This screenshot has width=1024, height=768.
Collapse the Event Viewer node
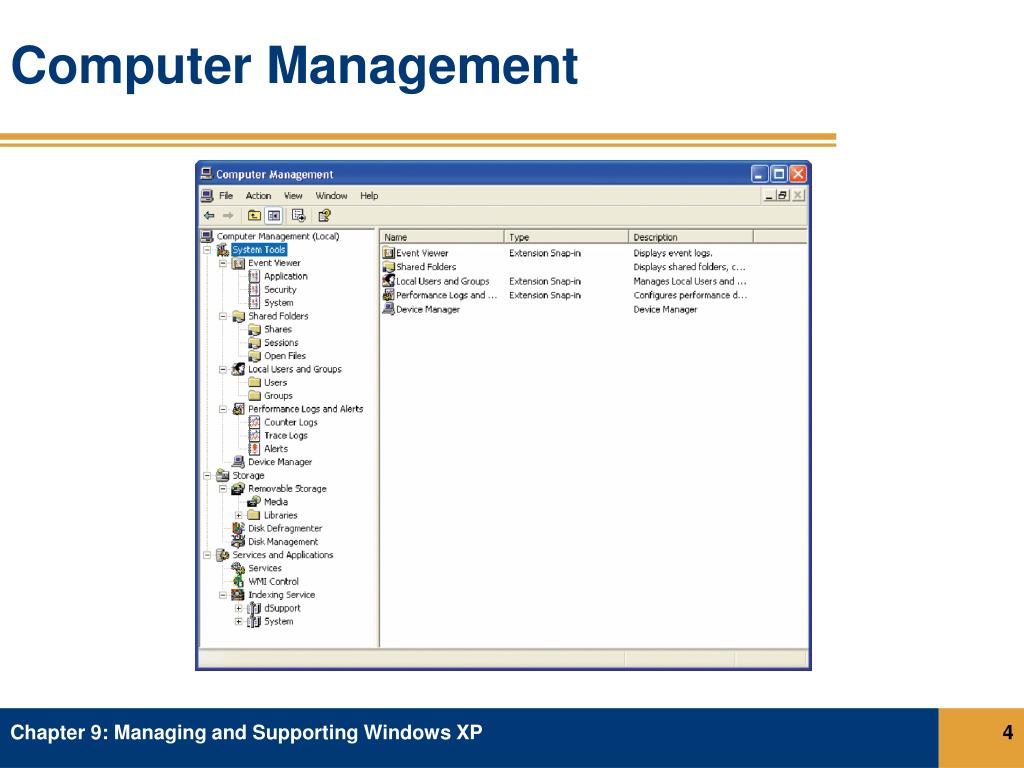point(223,263)
